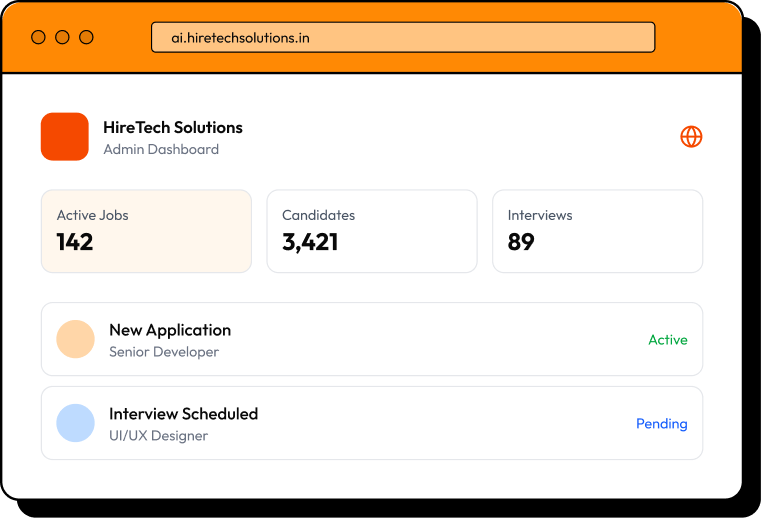Click the third browser window dot

click(86, 37)
